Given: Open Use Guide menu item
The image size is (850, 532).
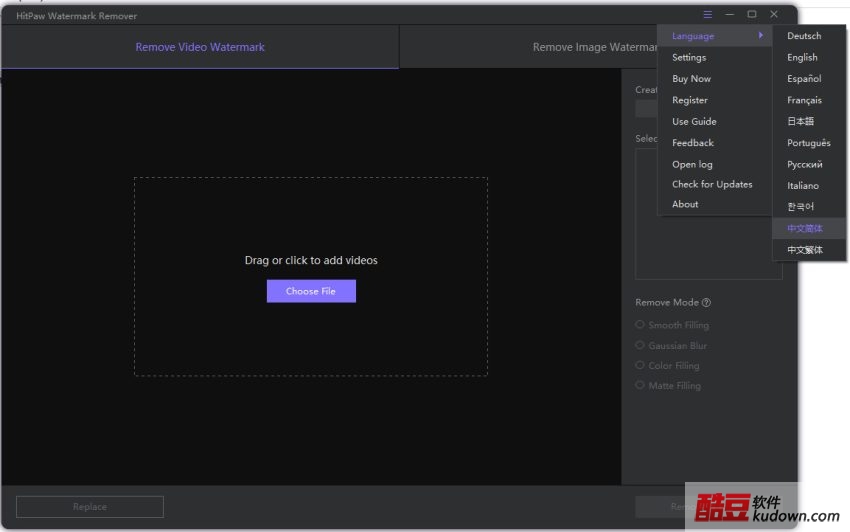Looking at the screenshot, I should tap(714, 121).
